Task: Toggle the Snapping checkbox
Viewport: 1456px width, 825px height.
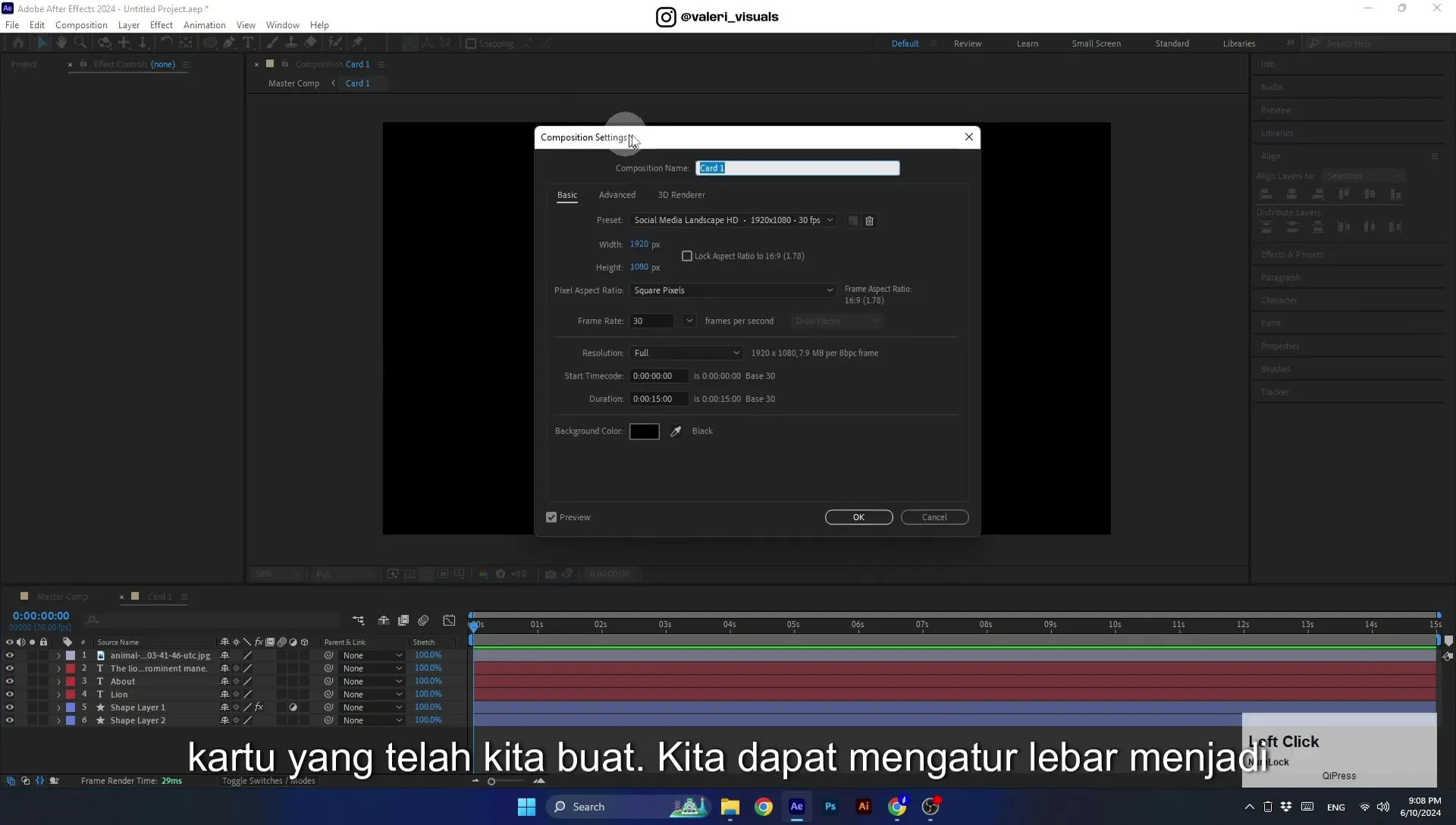Action: [x=471, y=43]
